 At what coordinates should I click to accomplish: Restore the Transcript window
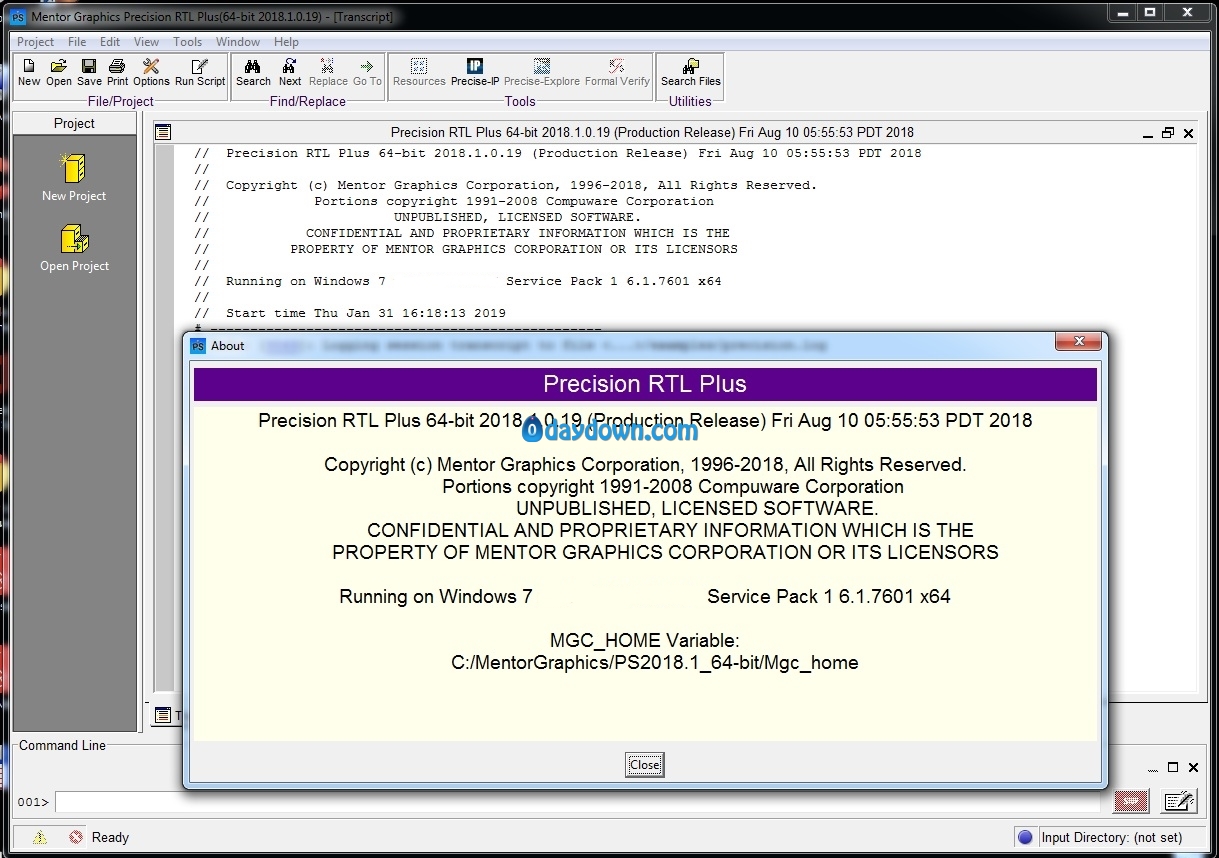1168,133
